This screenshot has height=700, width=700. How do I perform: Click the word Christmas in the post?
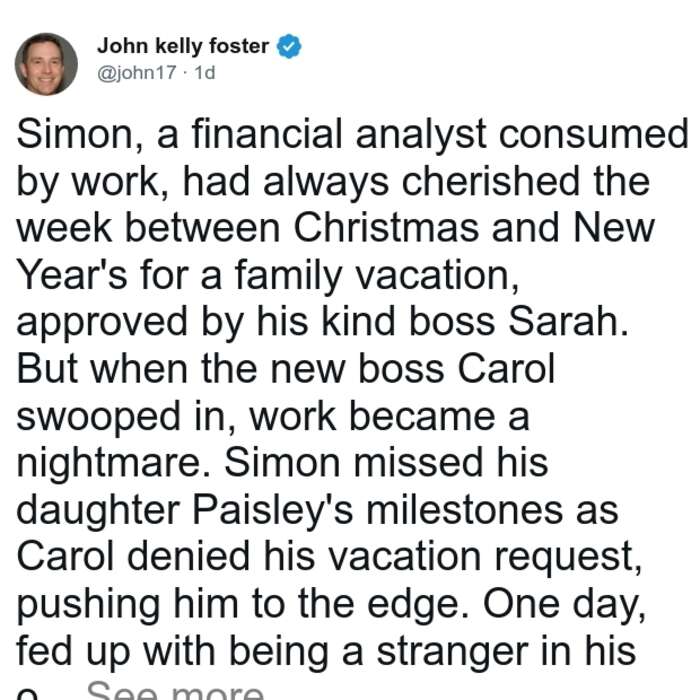pos(386,228)
